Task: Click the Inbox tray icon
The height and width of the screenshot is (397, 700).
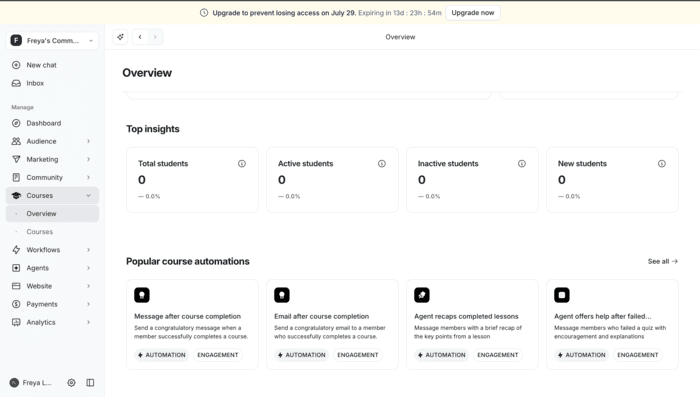Action: [16, 83]
